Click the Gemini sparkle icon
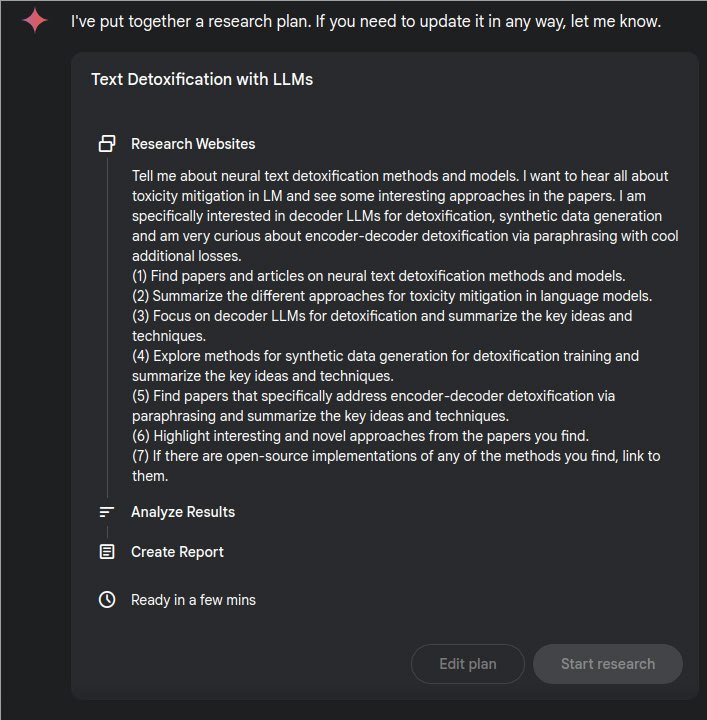The width and height of the screenshot is (707, 720). [35, 21]
